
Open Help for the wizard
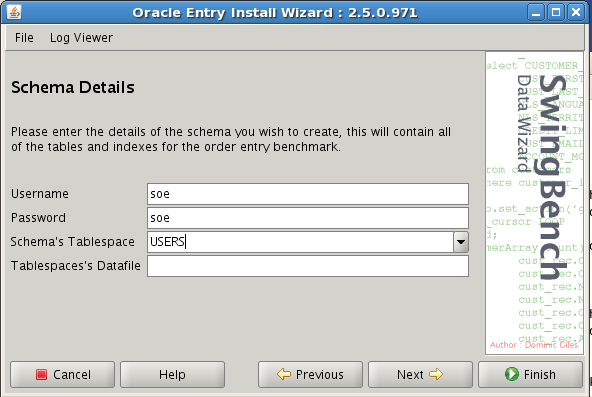pyautogui.click(x=173, y=374)
